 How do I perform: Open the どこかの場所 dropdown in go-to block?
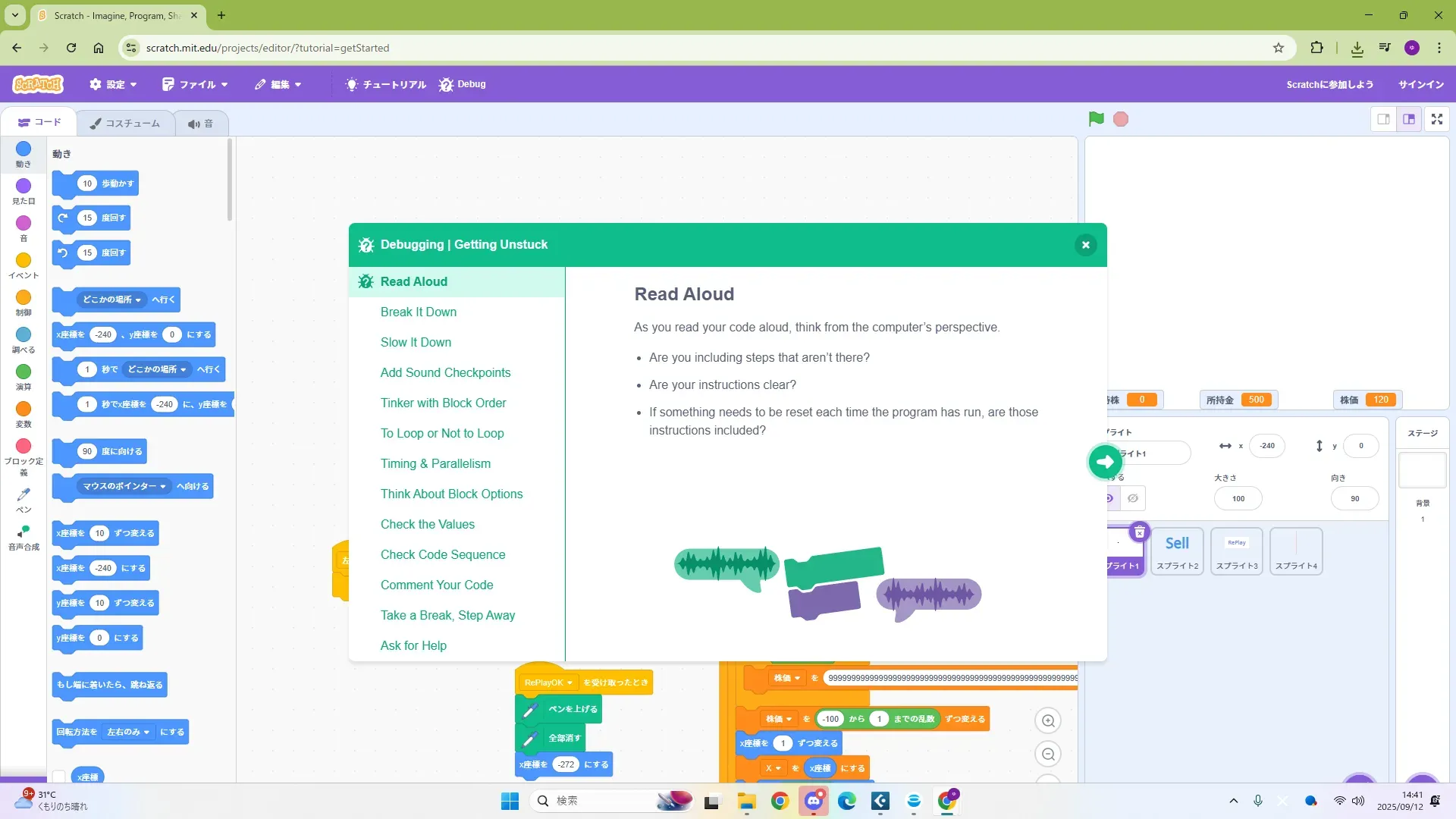[112, 300]
